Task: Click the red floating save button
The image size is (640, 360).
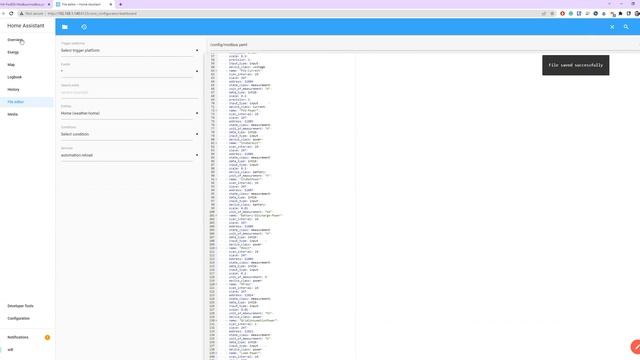Action: (636, 347)
